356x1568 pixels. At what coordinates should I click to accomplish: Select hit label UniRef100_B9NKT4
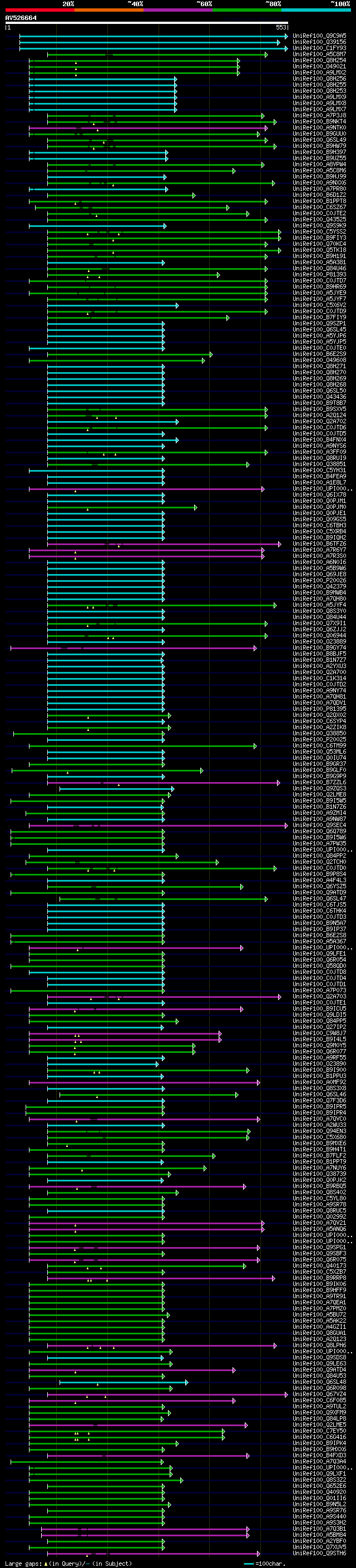click(319, 122)
